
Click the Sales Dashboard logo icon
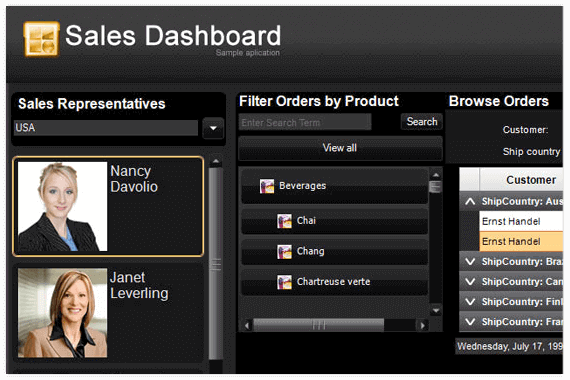(x=41, y=39)
